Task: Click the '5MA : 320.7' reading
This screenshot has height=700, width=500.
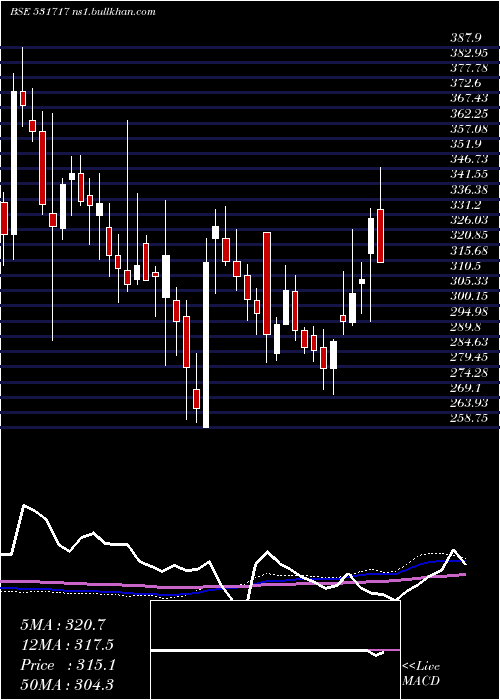Action: 63,625
